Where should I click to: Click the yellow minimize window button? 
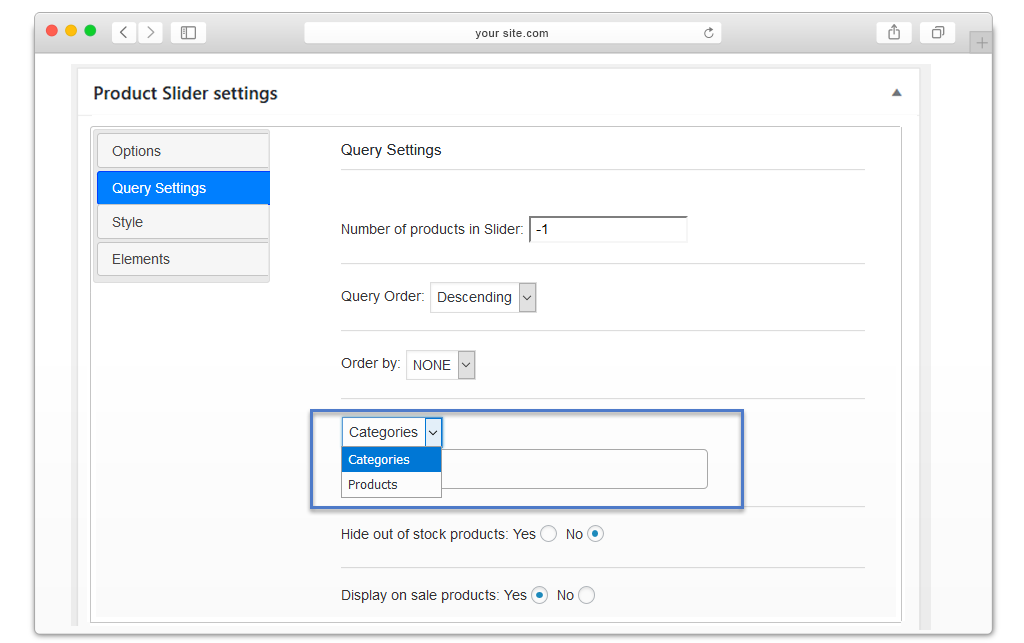click(71, 31)
